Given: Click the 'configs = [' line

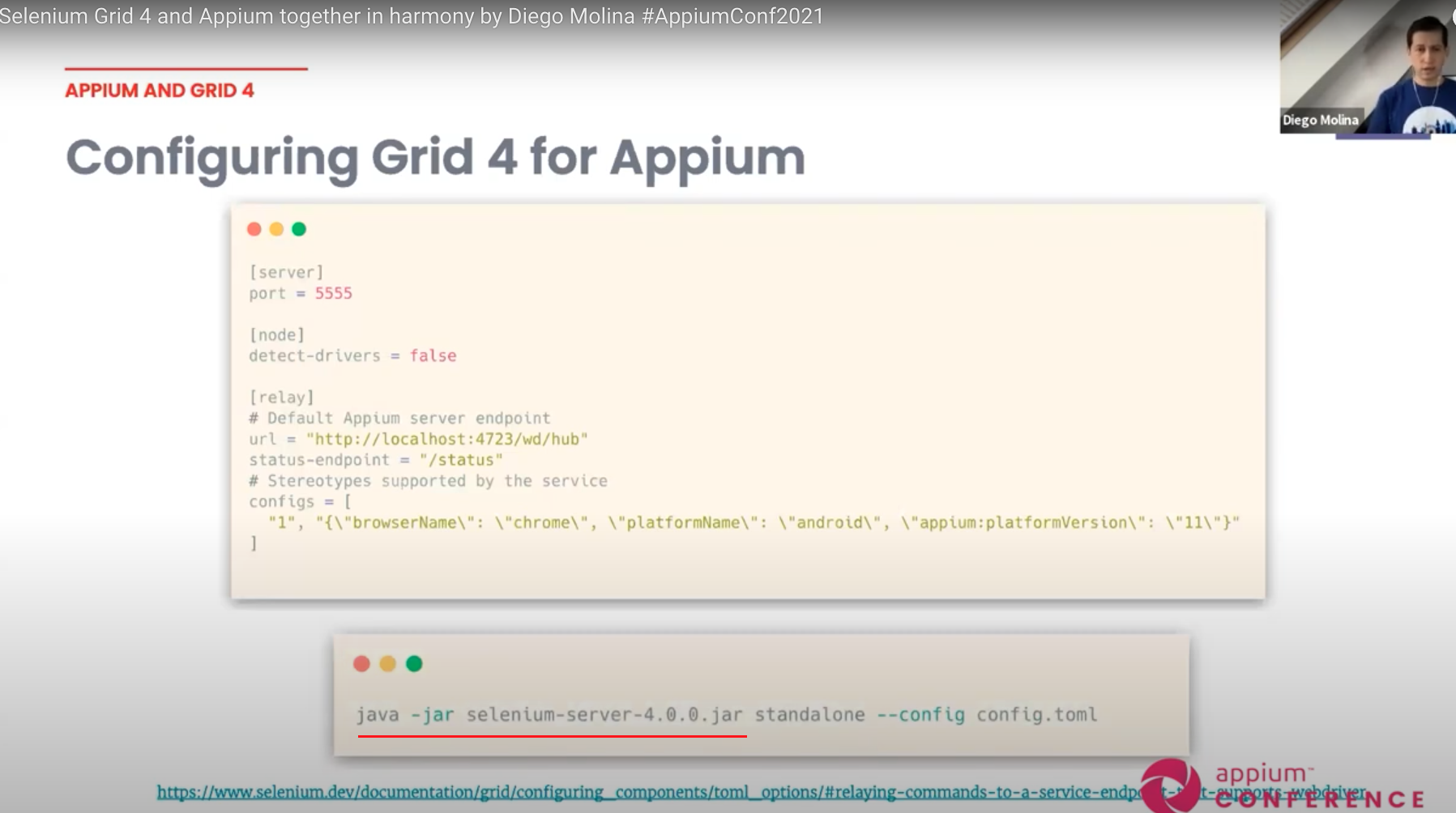Looking at the screenshot, I should click(301, 502).
